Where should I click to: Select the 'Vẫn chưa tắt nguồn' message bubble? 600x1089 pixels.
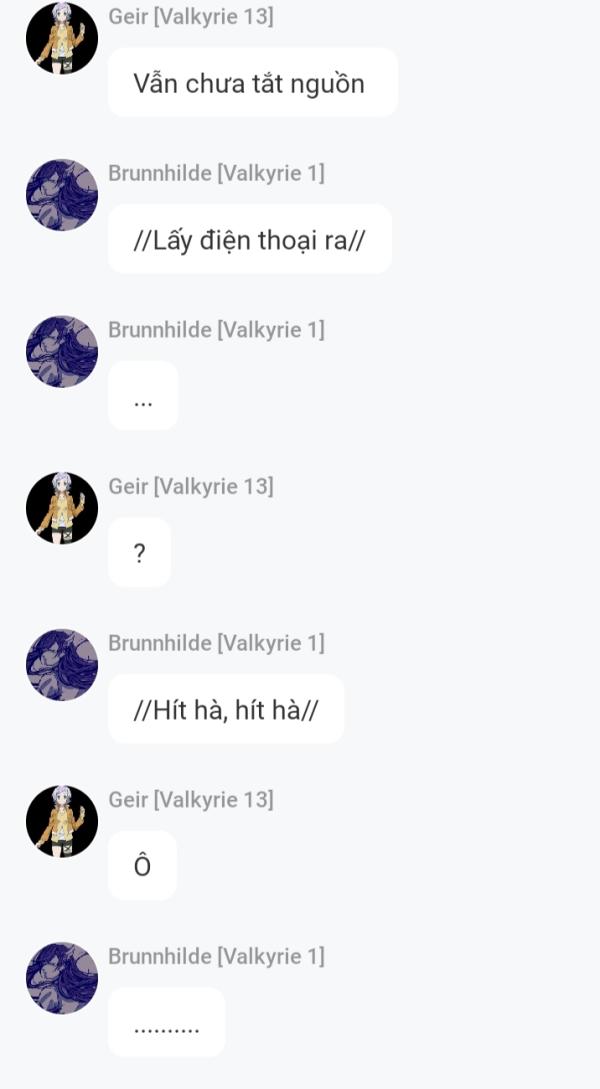tap(253, 83)
